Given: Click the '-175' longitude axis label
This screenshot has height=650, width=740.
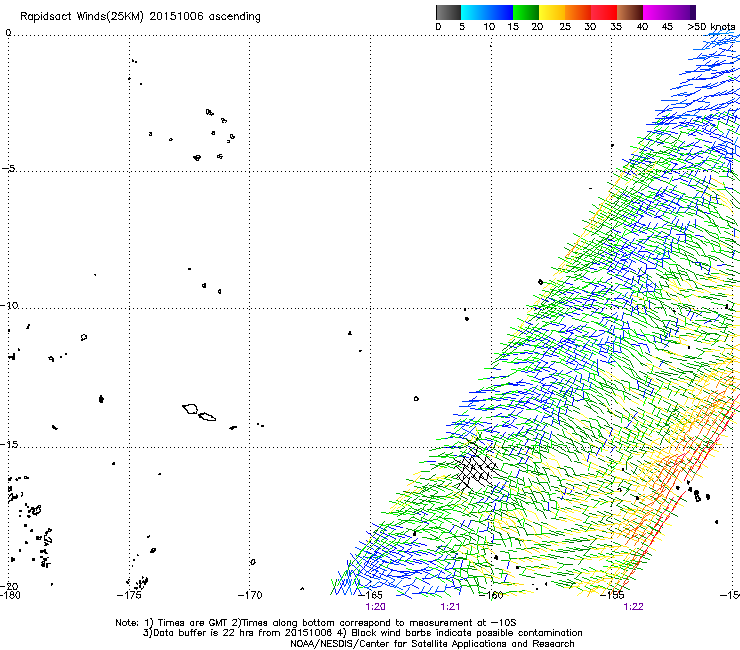Looking at the screenshot, I should tap(129, 595).
